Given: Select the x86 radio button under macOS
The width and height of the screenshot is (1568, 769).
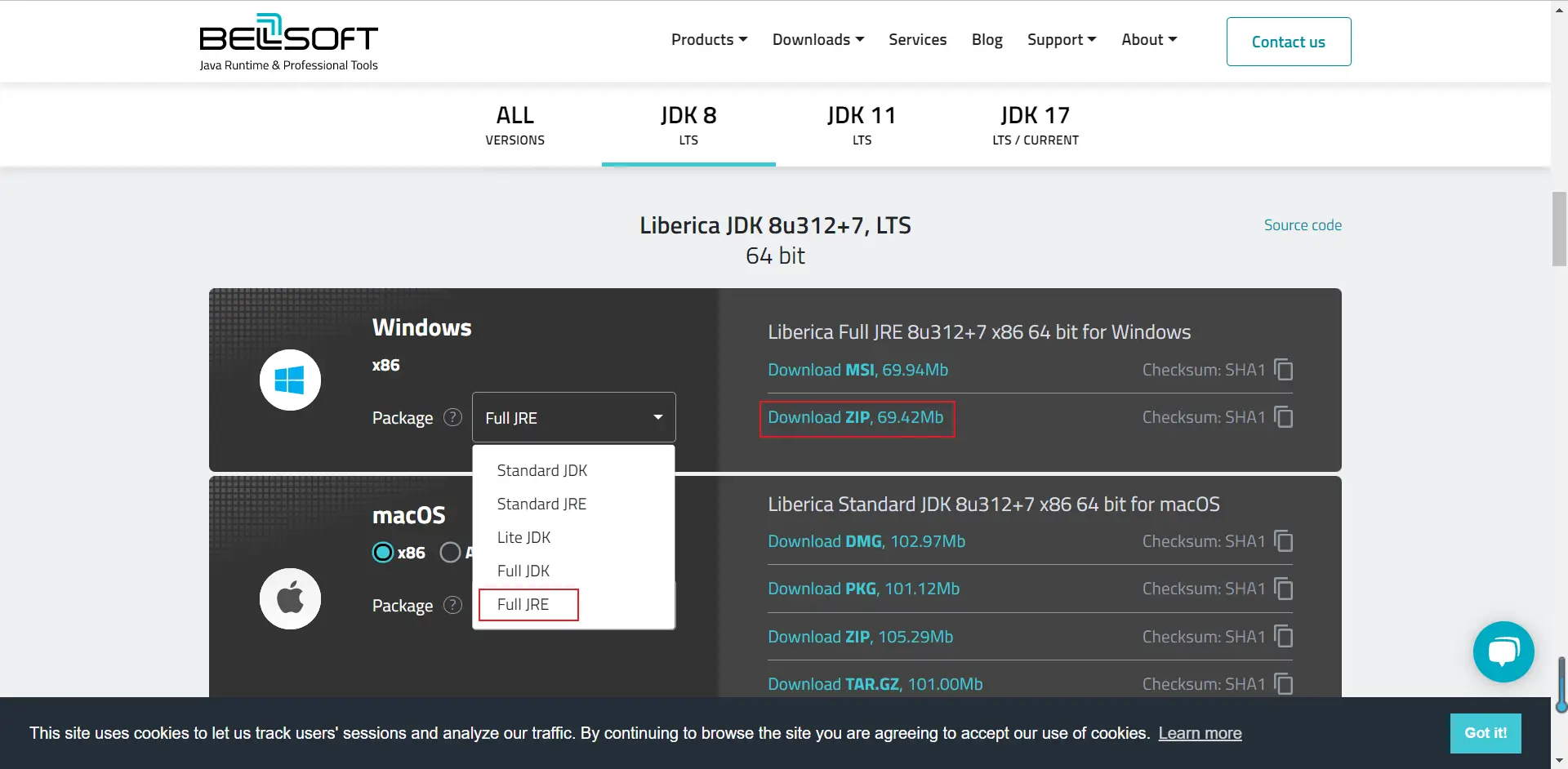Looking at the screenshot, I should (x=383, y=553).
